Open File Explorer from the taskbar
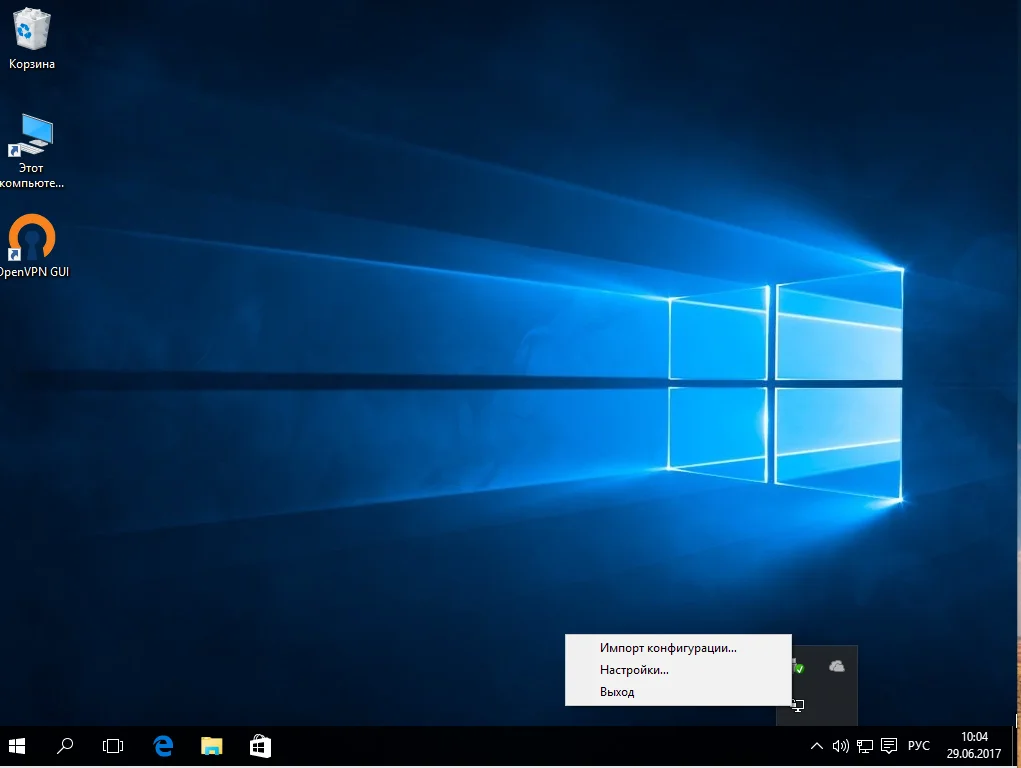This screenshot has height=768, width=1021. [x=211, y=746]
